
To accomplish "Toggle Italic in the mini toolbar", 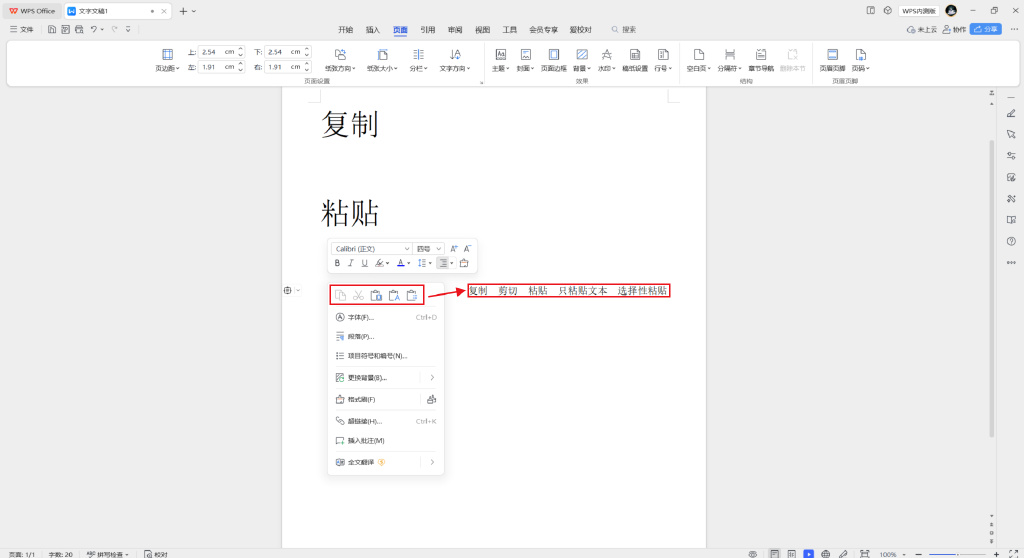I will pos(351,263).
